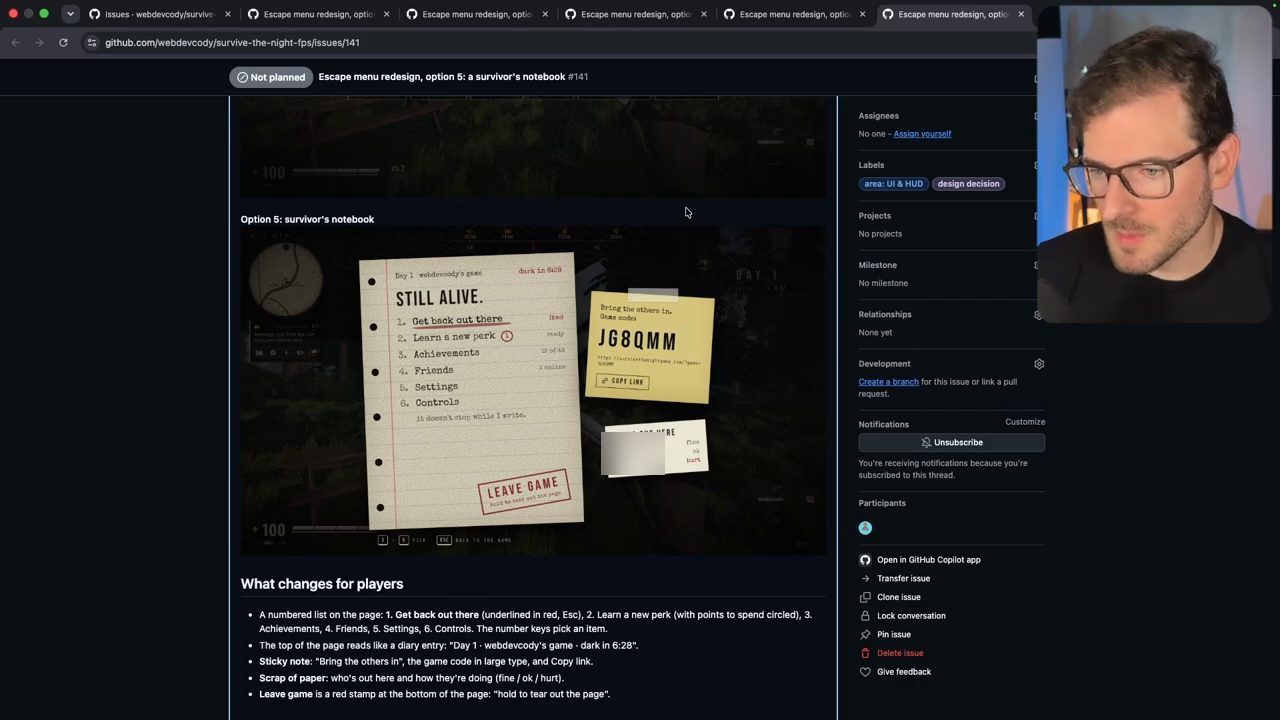Viewport: 1280px width, 720px height.
Task: Click 'None yet' under Relationships
Action: tap(875, 332)
